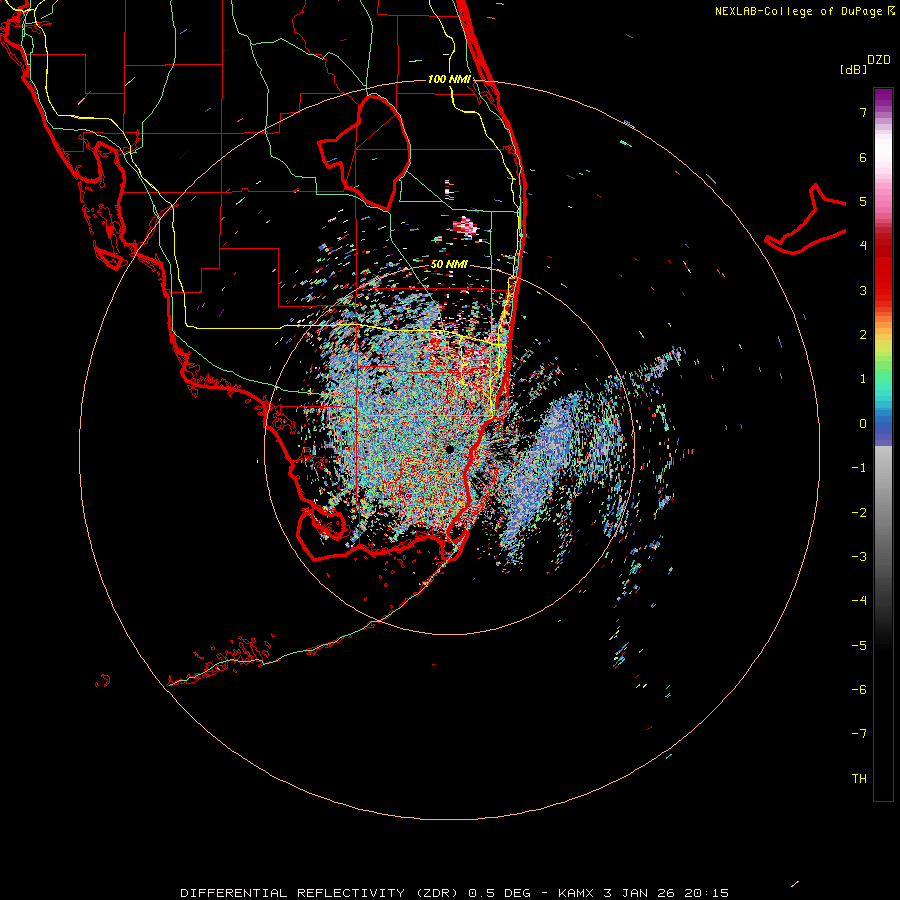The width and height of the screenshot is (900, 900).
Task: Click the 2 value on the color scale
Action: (x=863, y=335)
